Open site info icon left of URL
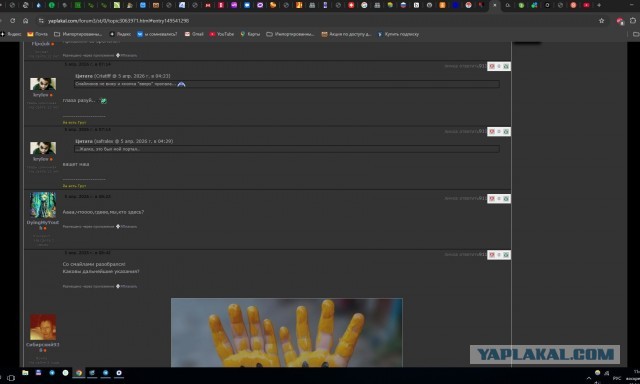 point(41,20)
